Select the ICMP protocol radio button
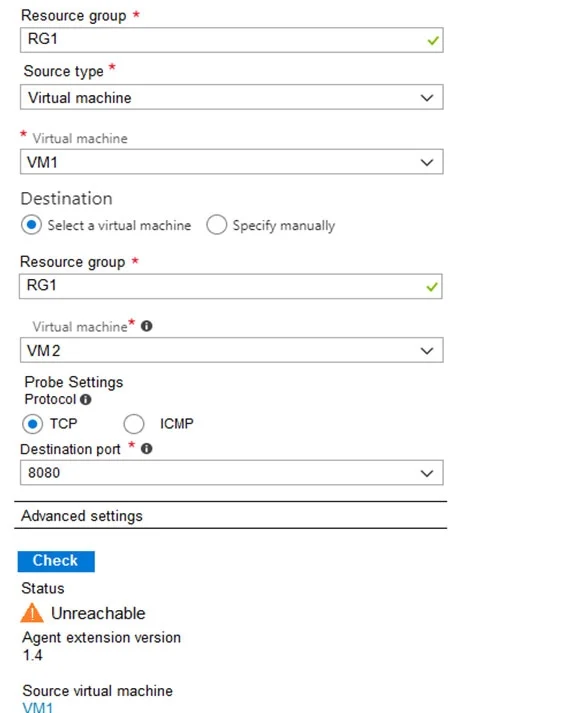Screen dimensions: 585x713 click(x=134, y=424)
